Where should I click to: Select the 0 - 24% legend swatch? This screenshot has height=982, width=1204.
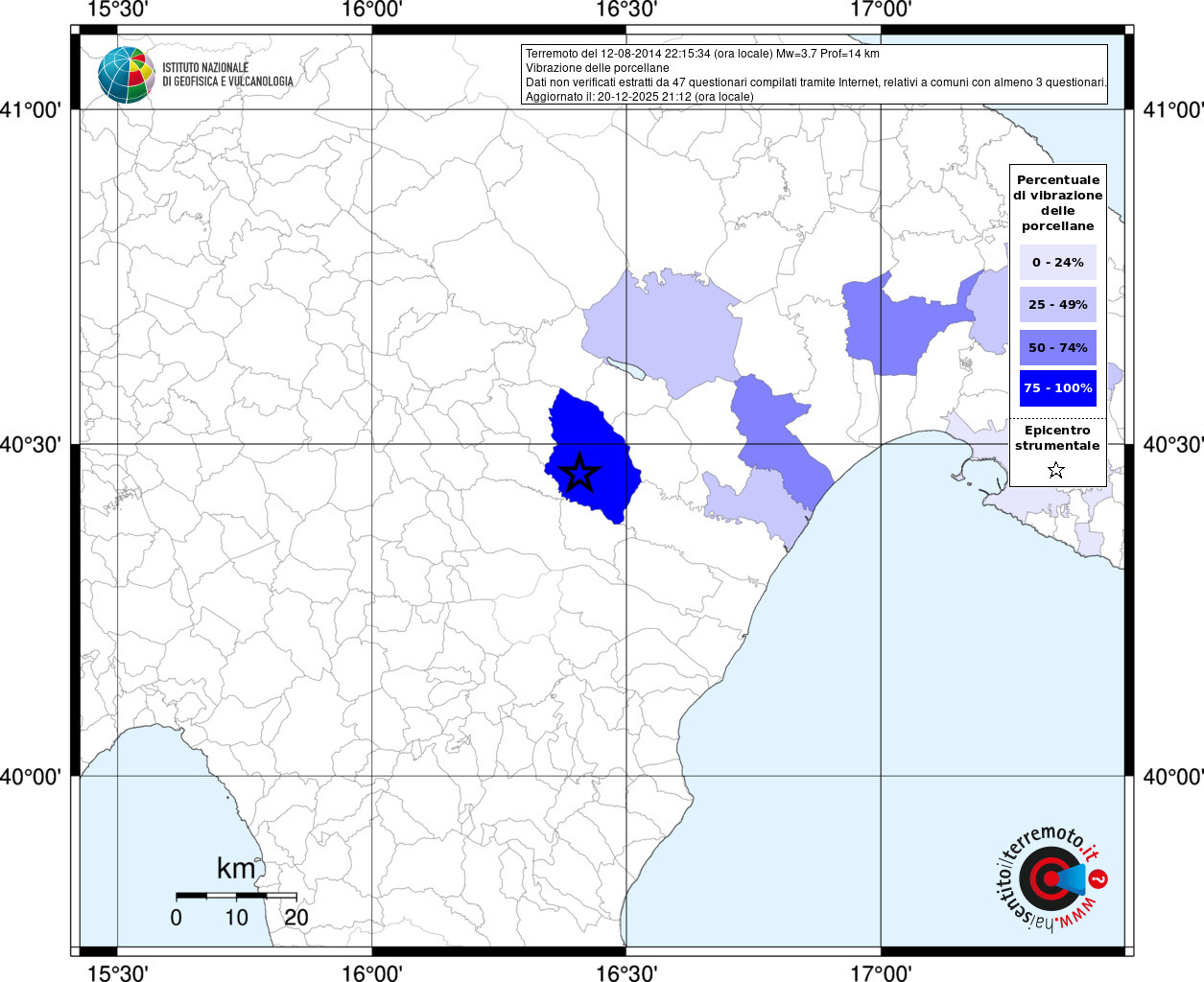[x=1058, y=262]
